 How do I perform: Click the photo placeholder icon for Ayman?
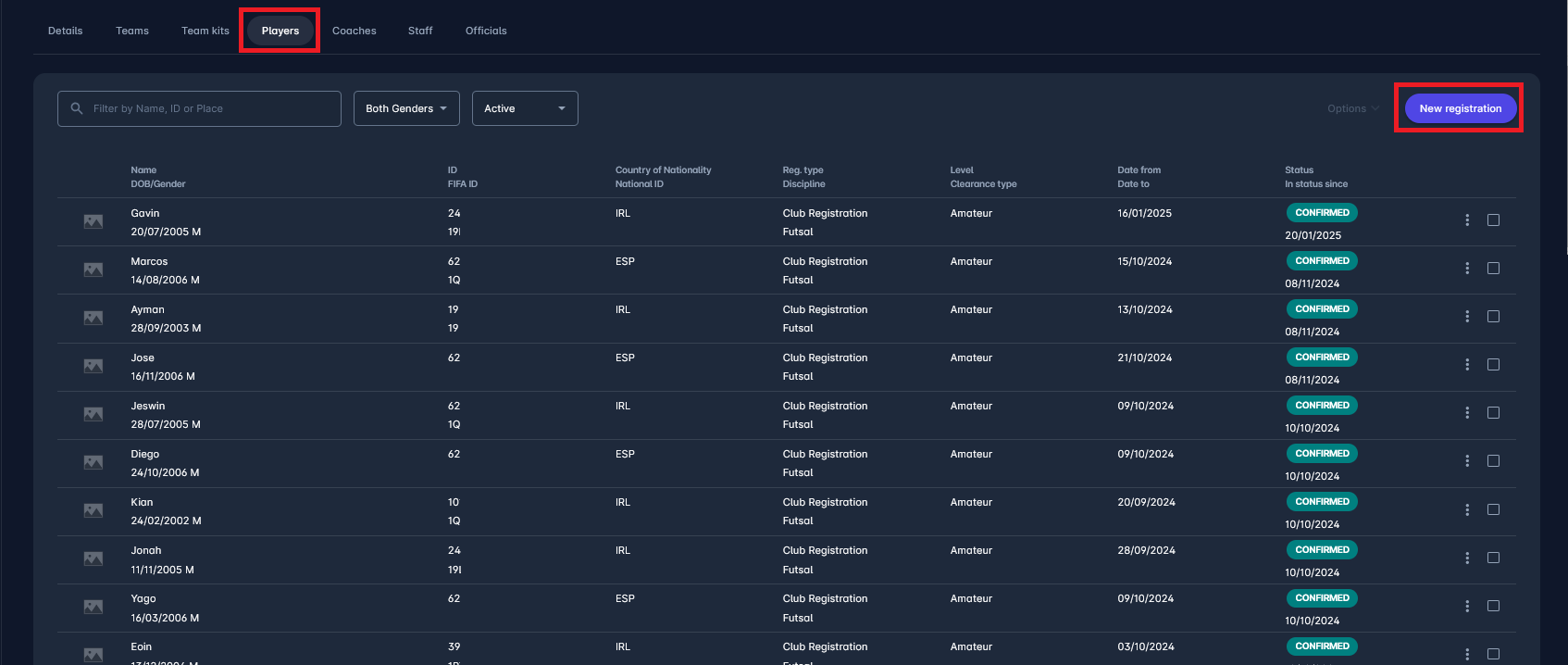(93, 318)
